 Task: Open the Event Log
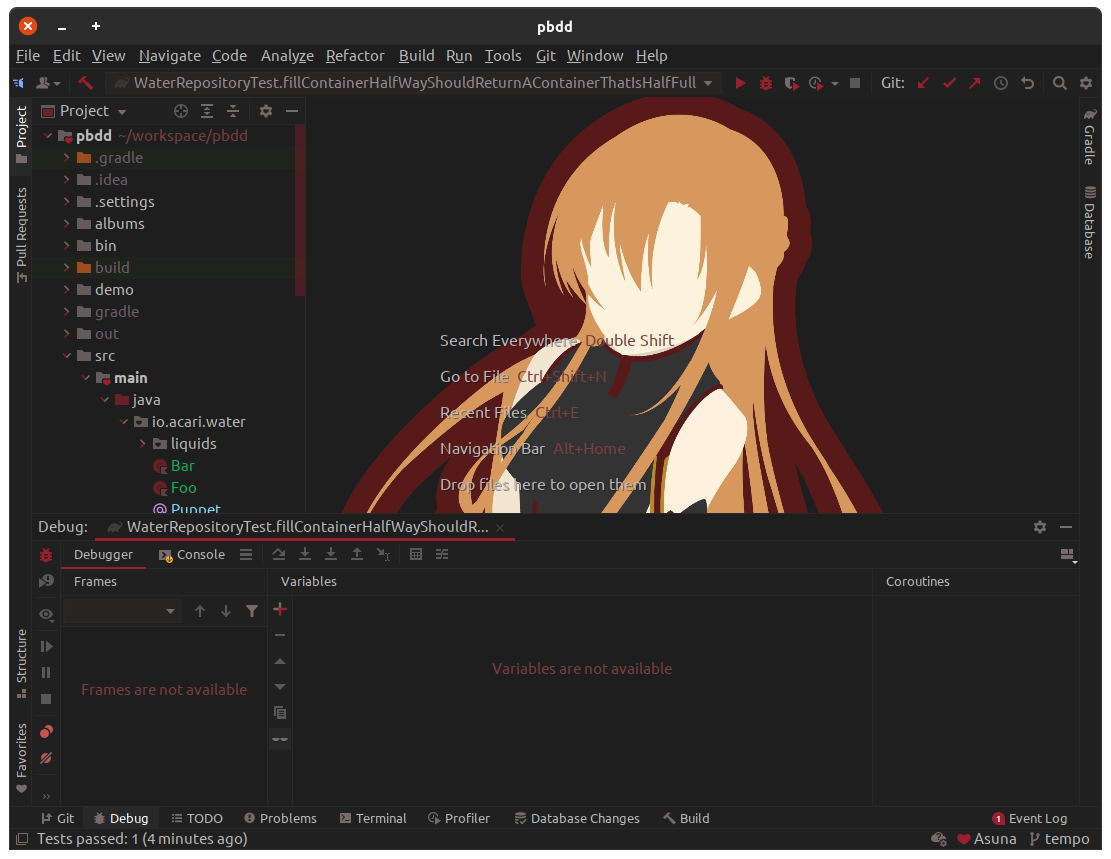click(1030, 818)
